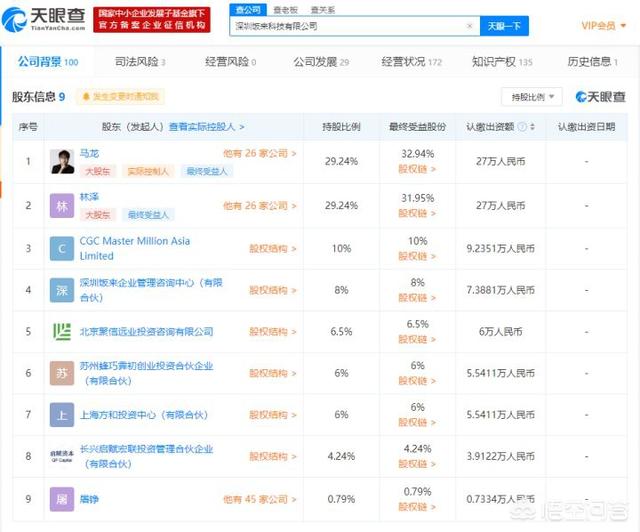
Task: Open 股权链 for 32.94% row
Action: coord(417,169)
